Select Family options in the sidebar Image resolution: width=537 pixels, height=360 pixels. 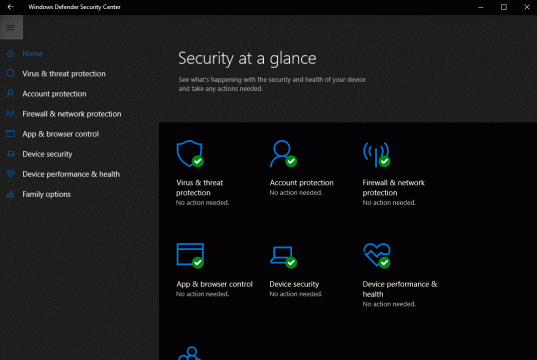pyautogui.click(x=46, y=194)
